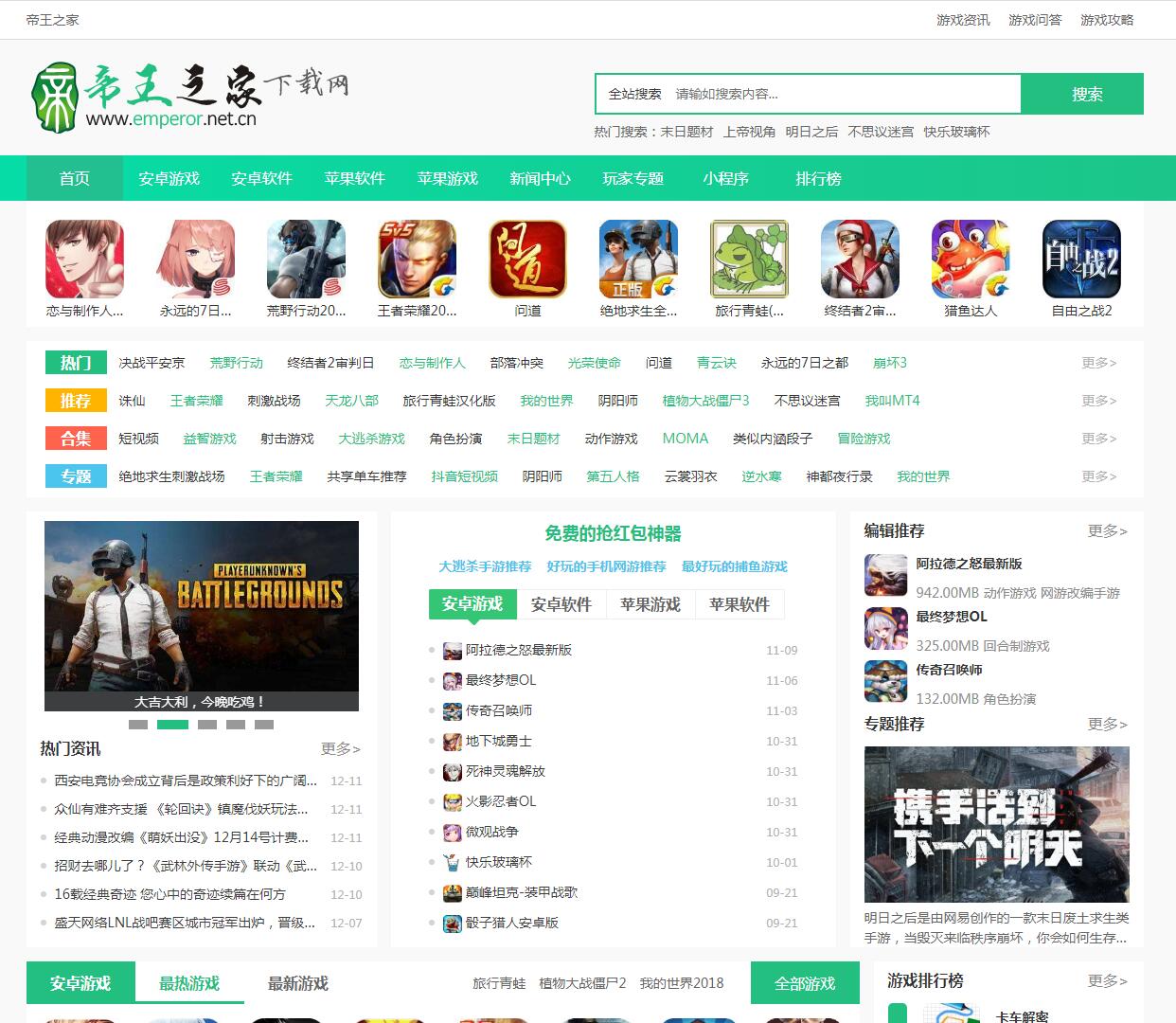The height and width of the screenshot is (1023, 1176).
Task: Open the 小程序 navigation item
Action: [725, 178]
